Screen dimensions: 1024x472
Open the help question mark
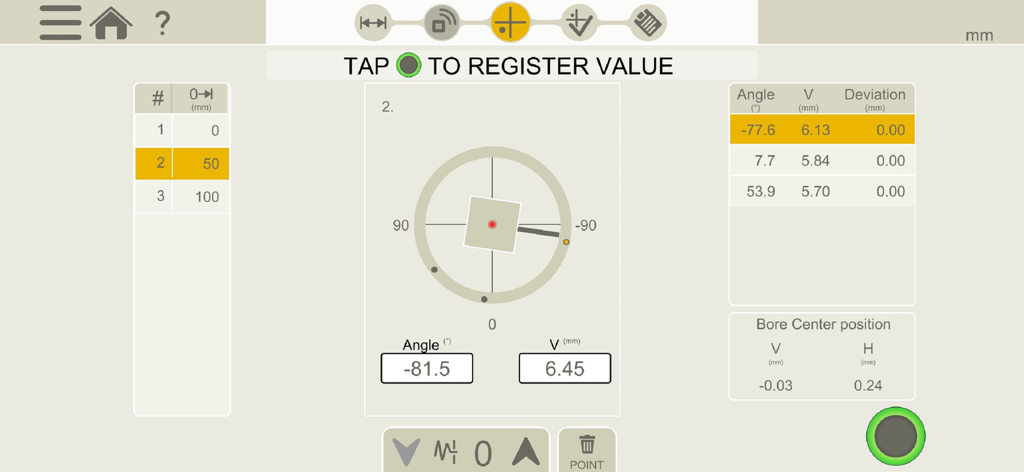click(162, 24)
